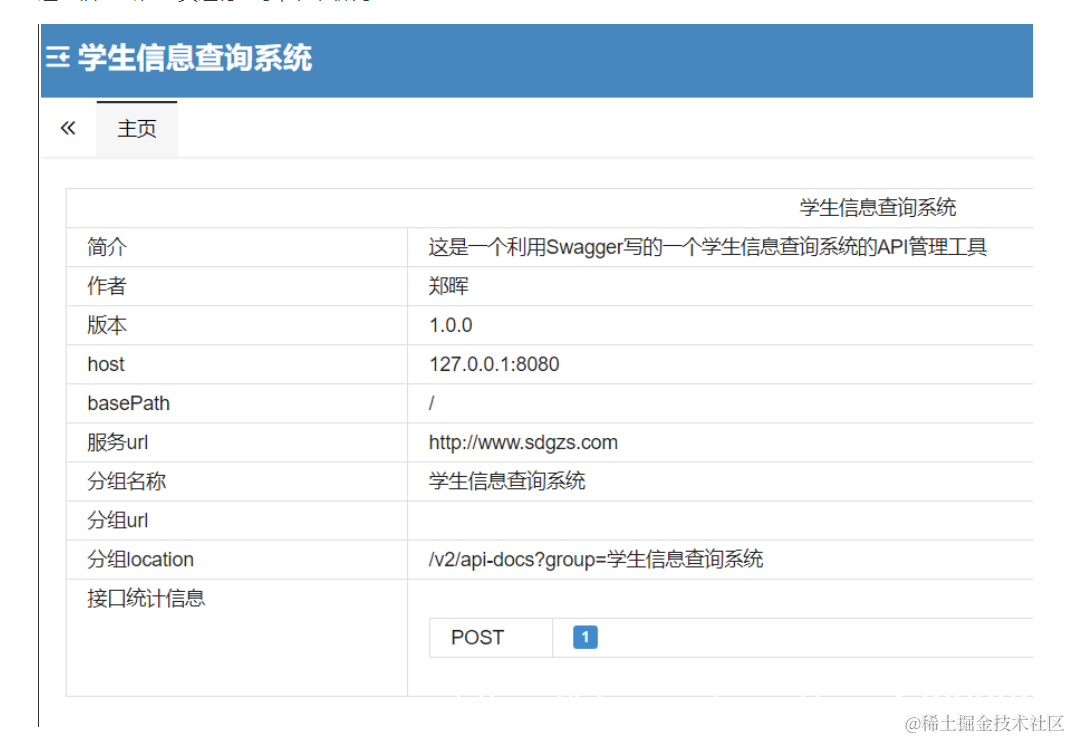Select the 分组名称 value 学生信息查询系统
Image resolution: width=1071 pixels, height=740 pixels.
(507, 481)
